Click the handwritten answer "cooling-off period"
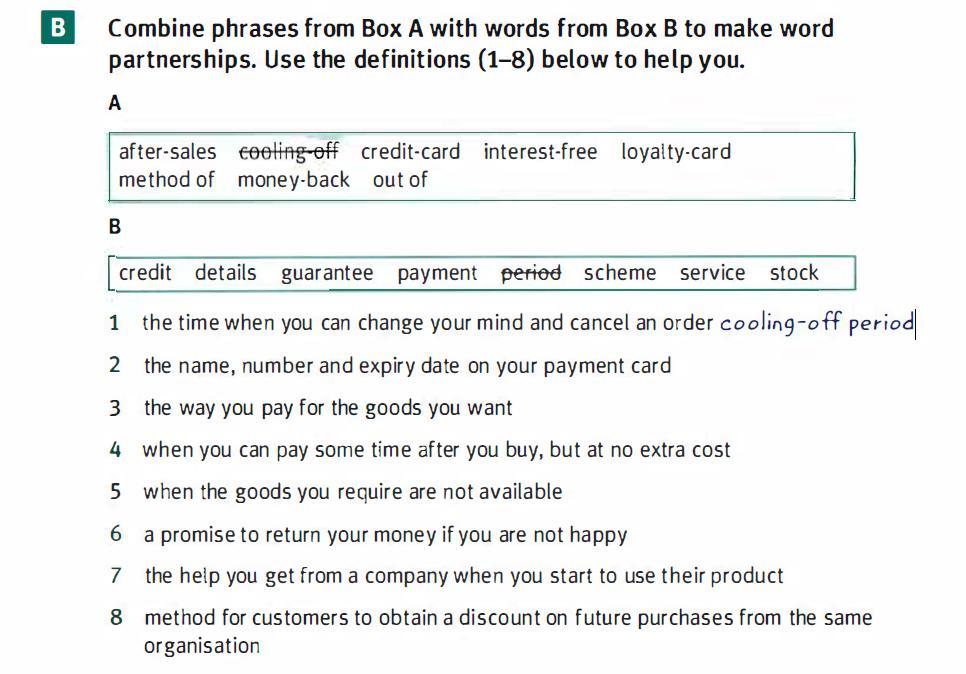The width and height of the screenshot is (966, 674). coord(817,323)
